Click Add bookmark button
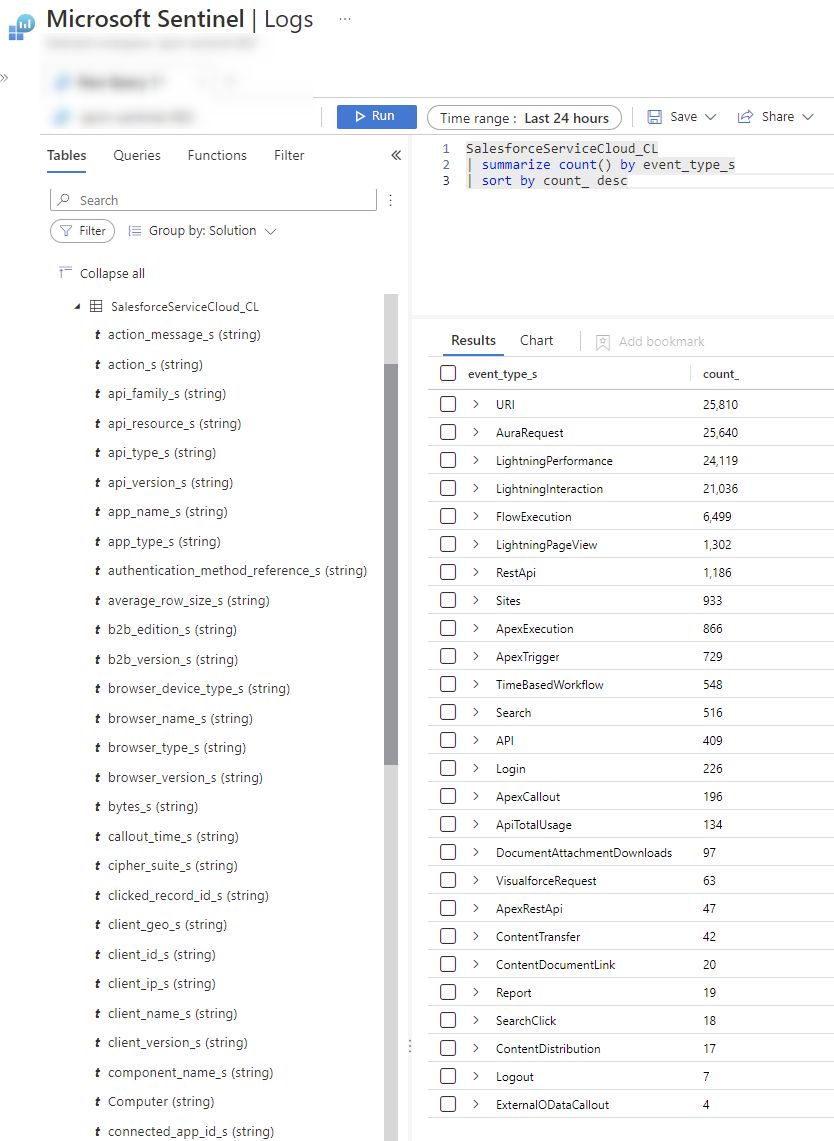Screen dimensions: 834x1141 650,342
